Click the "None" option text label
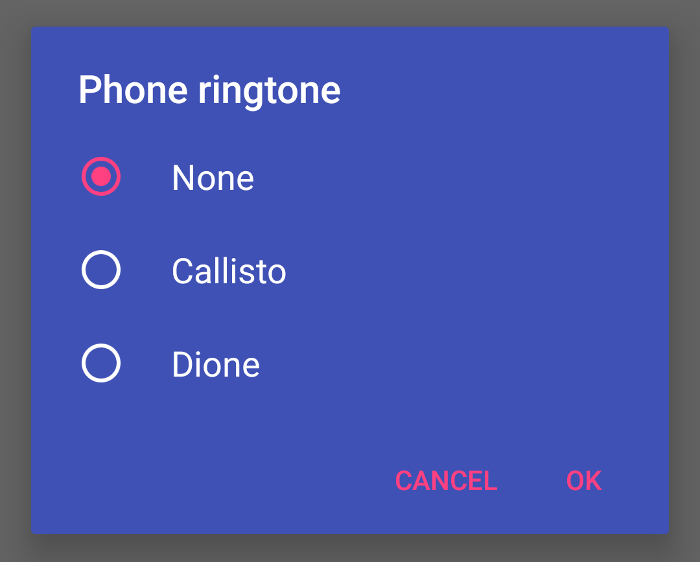The height and width of the screenshot is (562, 700). (213, 178)
